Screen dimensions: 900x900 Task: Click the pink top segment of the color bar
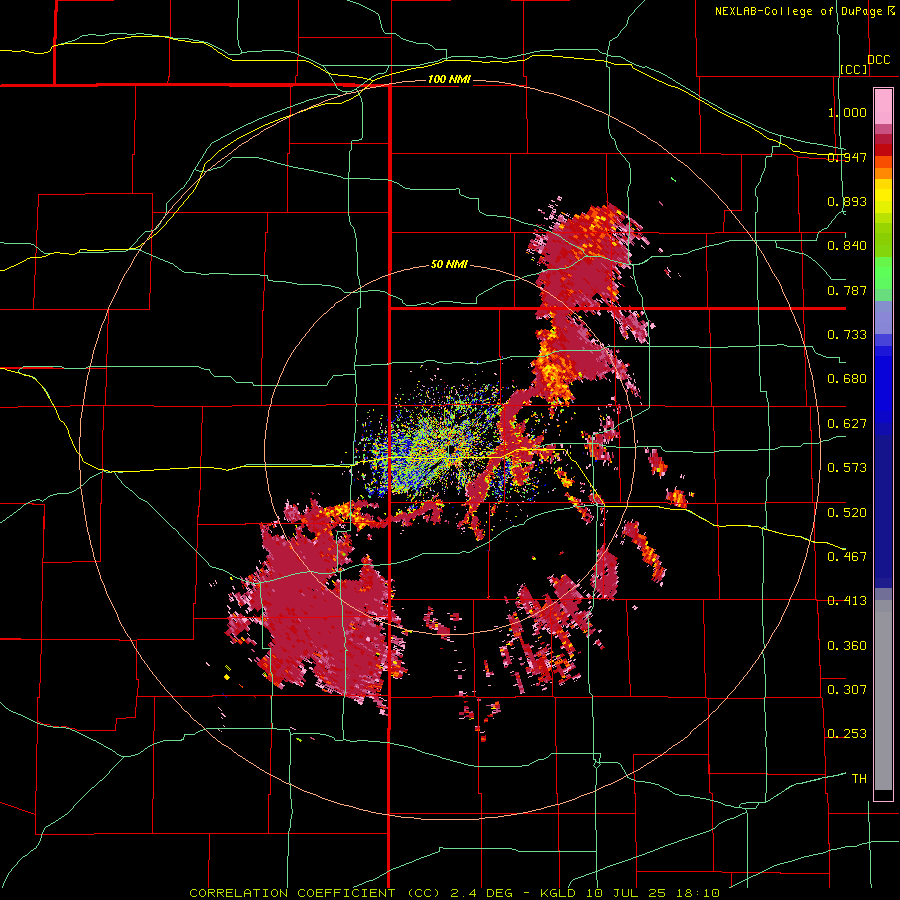[x=883, y=107]
